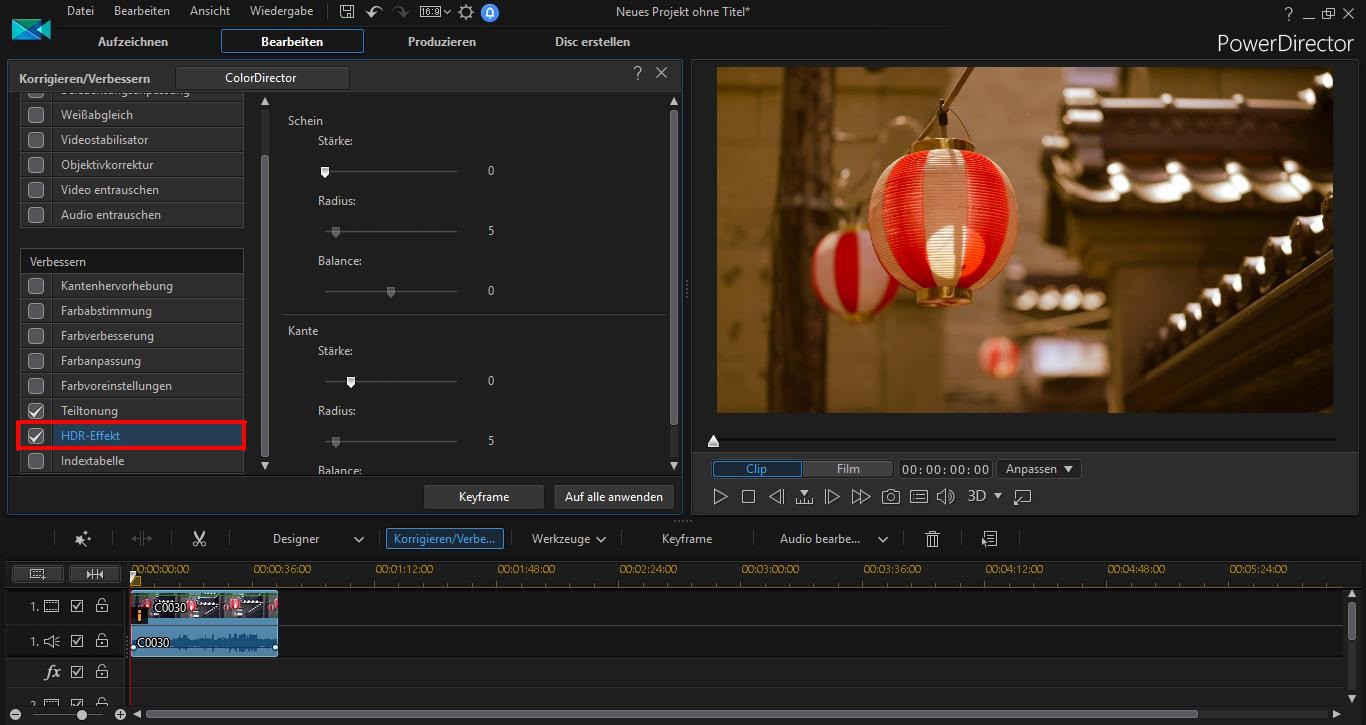Stop the preview playback
Screen dimensions: 1366x725
point(748,496)
